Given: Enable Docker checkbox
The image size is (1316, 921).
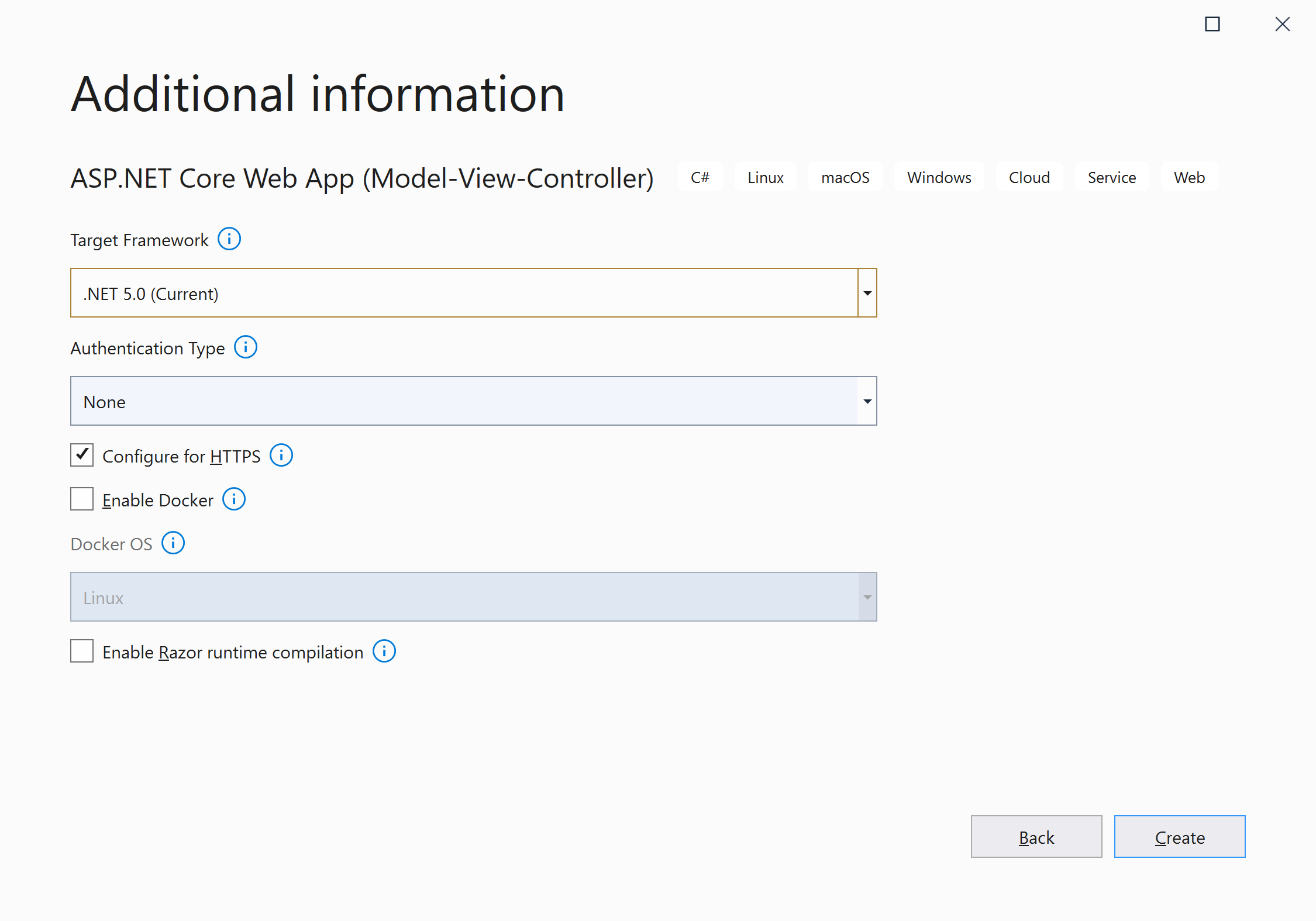Looking at the screenshot, I should pyautogui.click(x=82, y=499).
